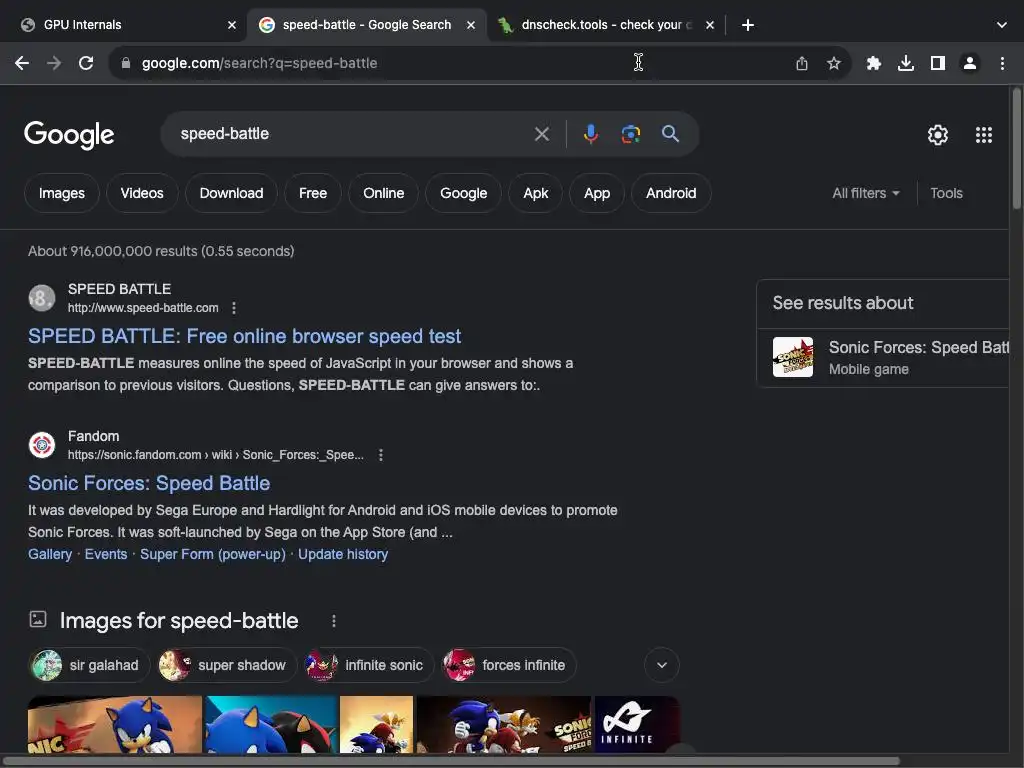This screenshot has width=1024, height=768.
Task: Open the Gallery sitelink
Action: pos(50,554)
